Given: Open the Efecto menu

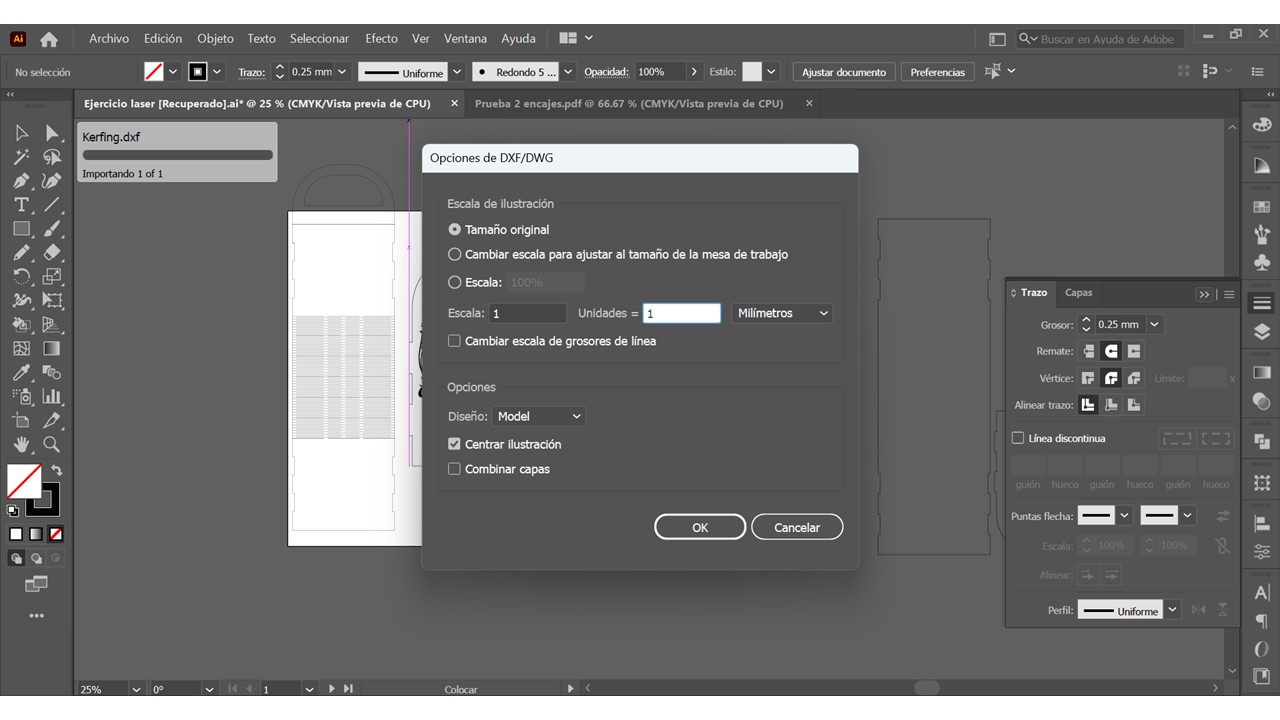Looking at the screenshot, I should pos(381,39).
